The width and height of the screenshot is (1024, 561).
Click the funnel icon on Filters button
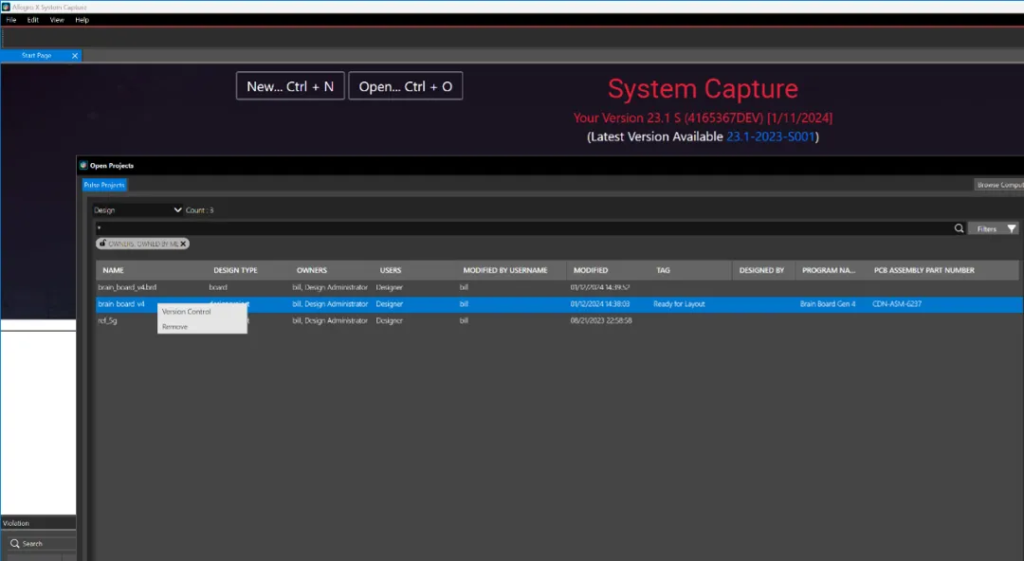[x=1011, y=229]
